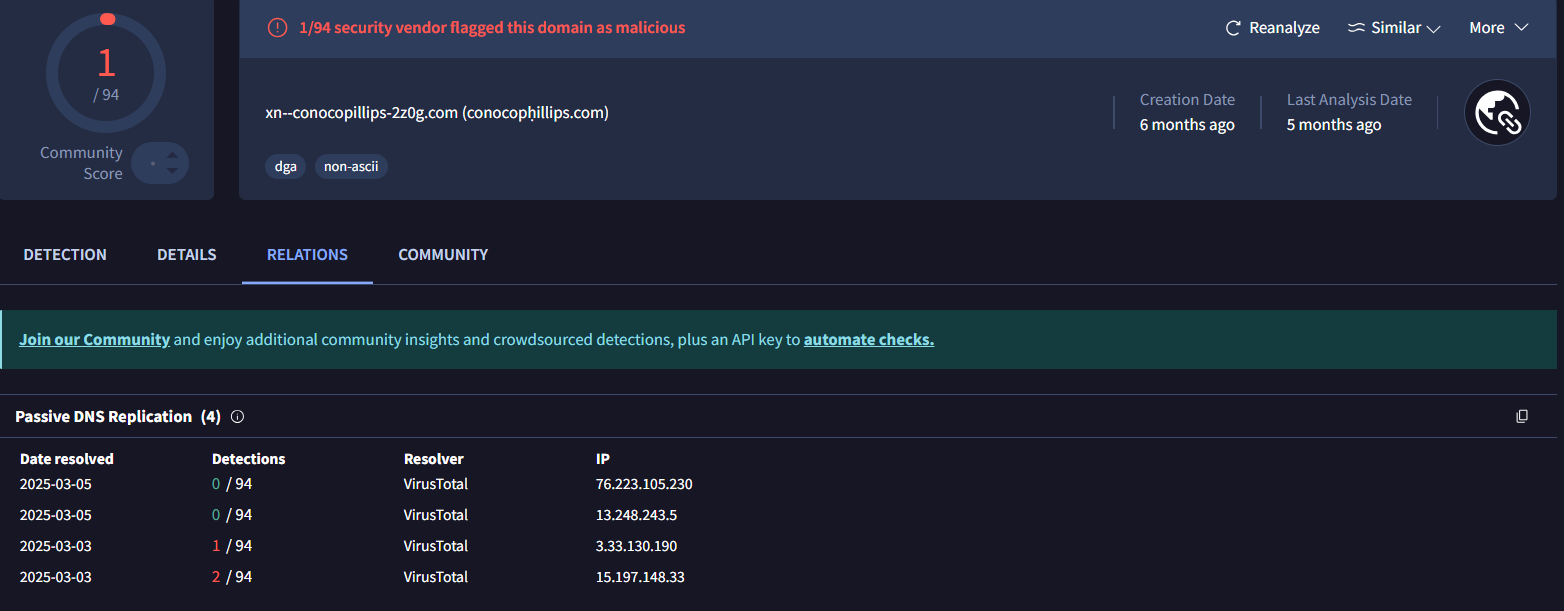This screenshot has width=1564, height=611.
Task: Click the Resolver column header
Action: (x=434, y=459)
